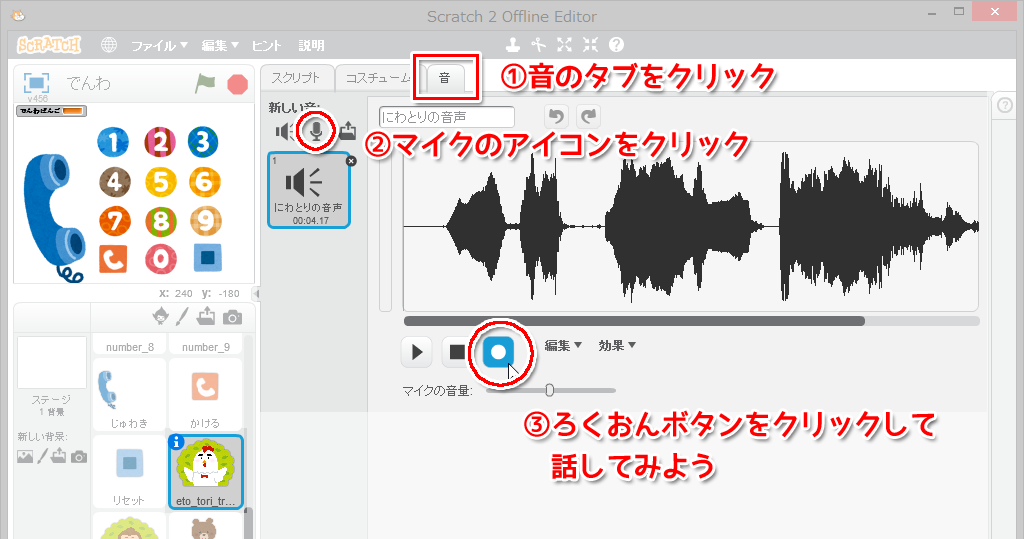The height and width of the screenshot is (539, 1024).
Task: Click number 0 button on stage
Action: (x=161, y=259)
